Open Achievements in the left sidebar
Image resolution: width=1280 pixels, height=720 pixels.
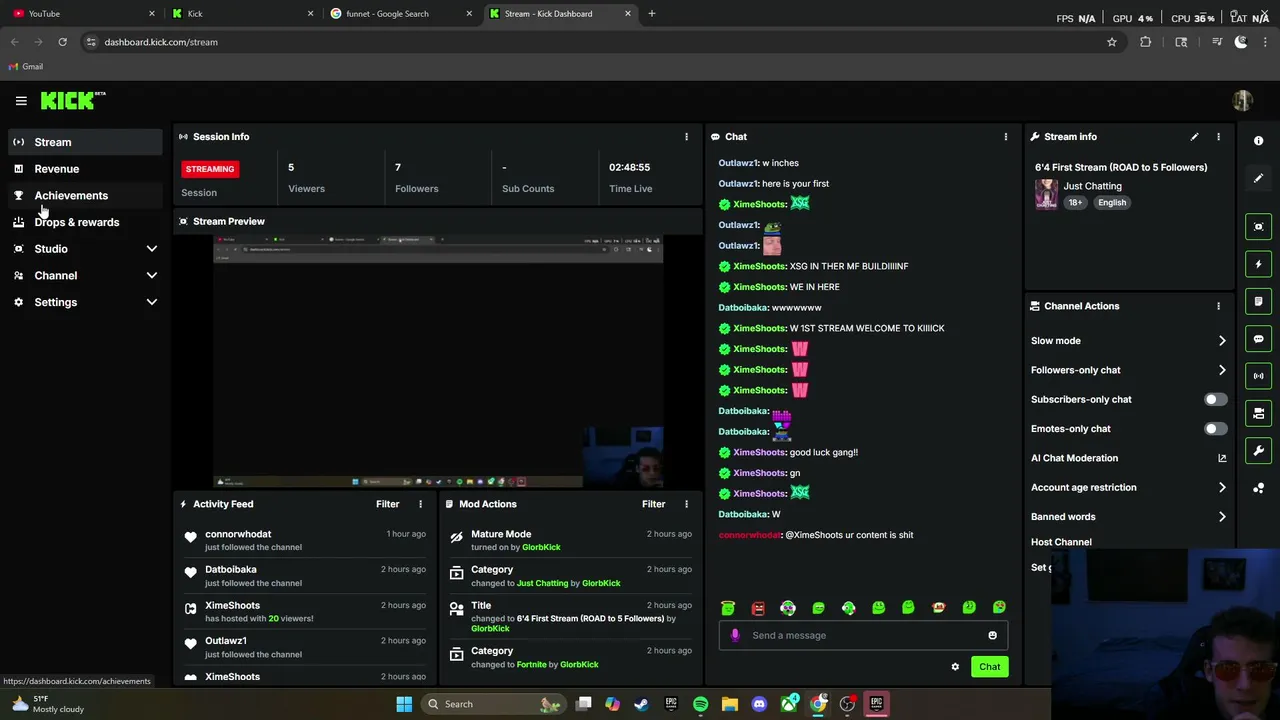pos(84,196)
